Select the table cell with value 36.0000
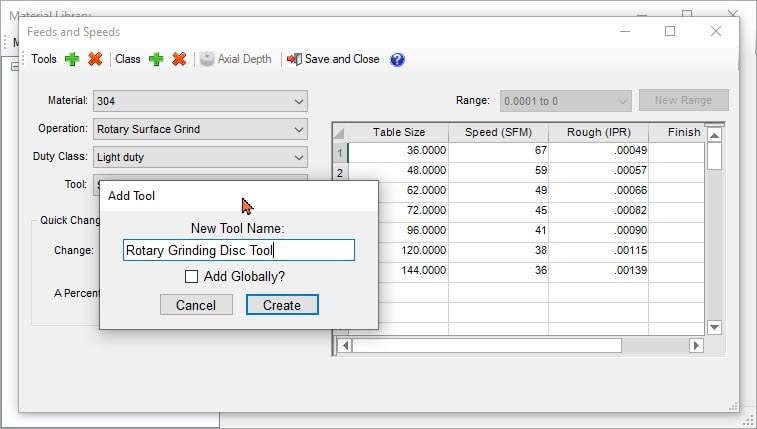 (x=398, y=151)
